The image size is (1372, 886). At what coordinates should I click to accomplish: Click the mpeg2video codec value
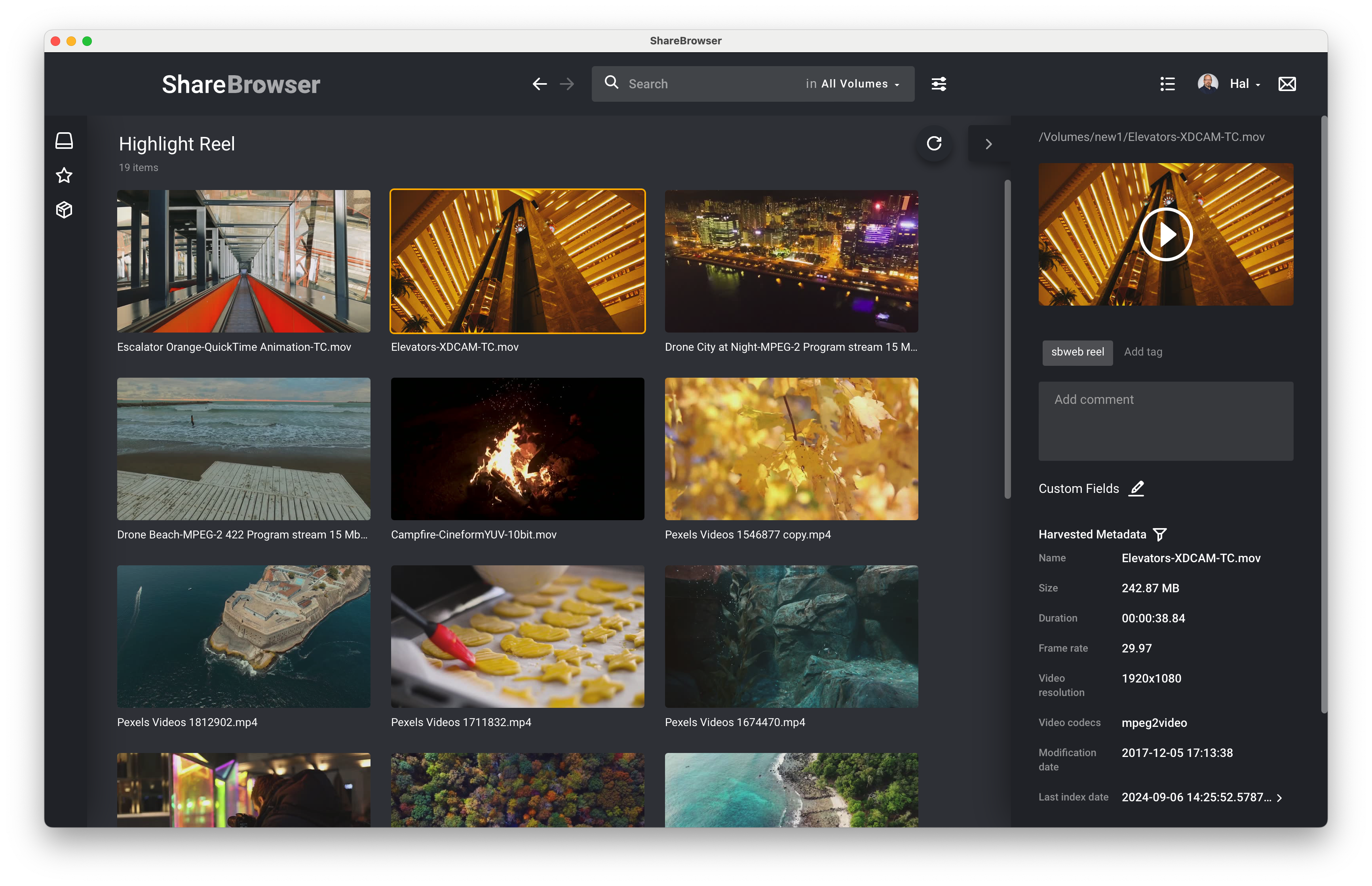coord(1154,722)
